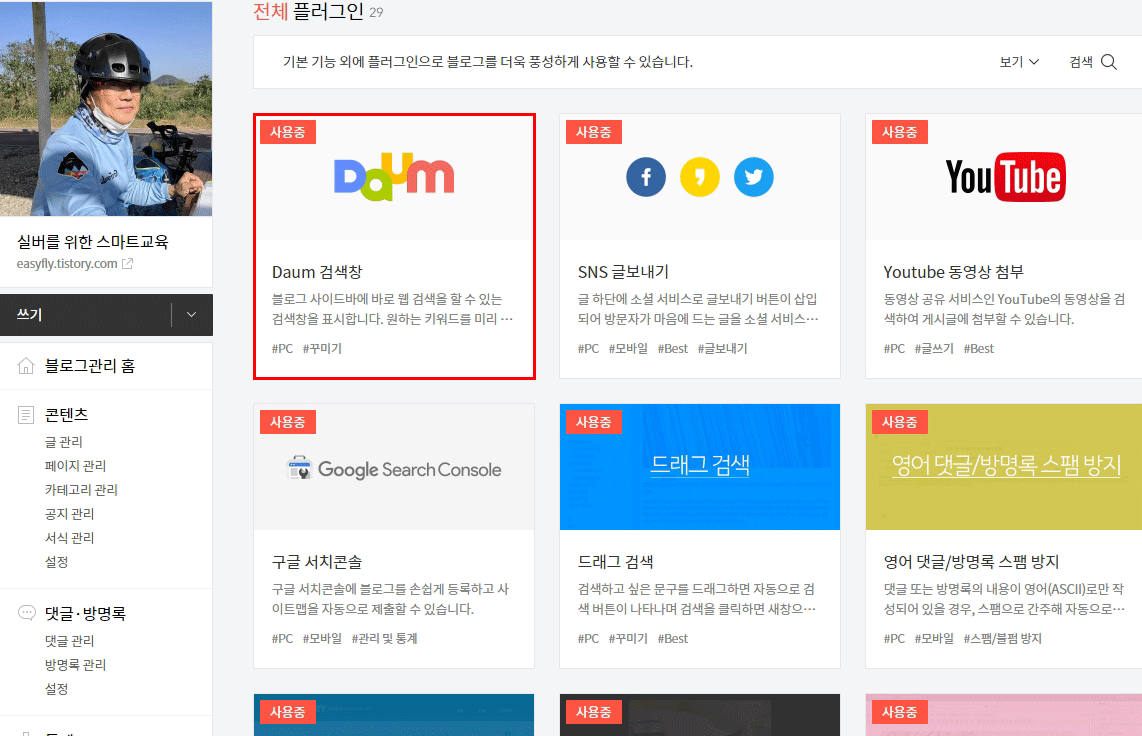Click 사용중 badge on SNS 글보내기 card

(594, 132)
